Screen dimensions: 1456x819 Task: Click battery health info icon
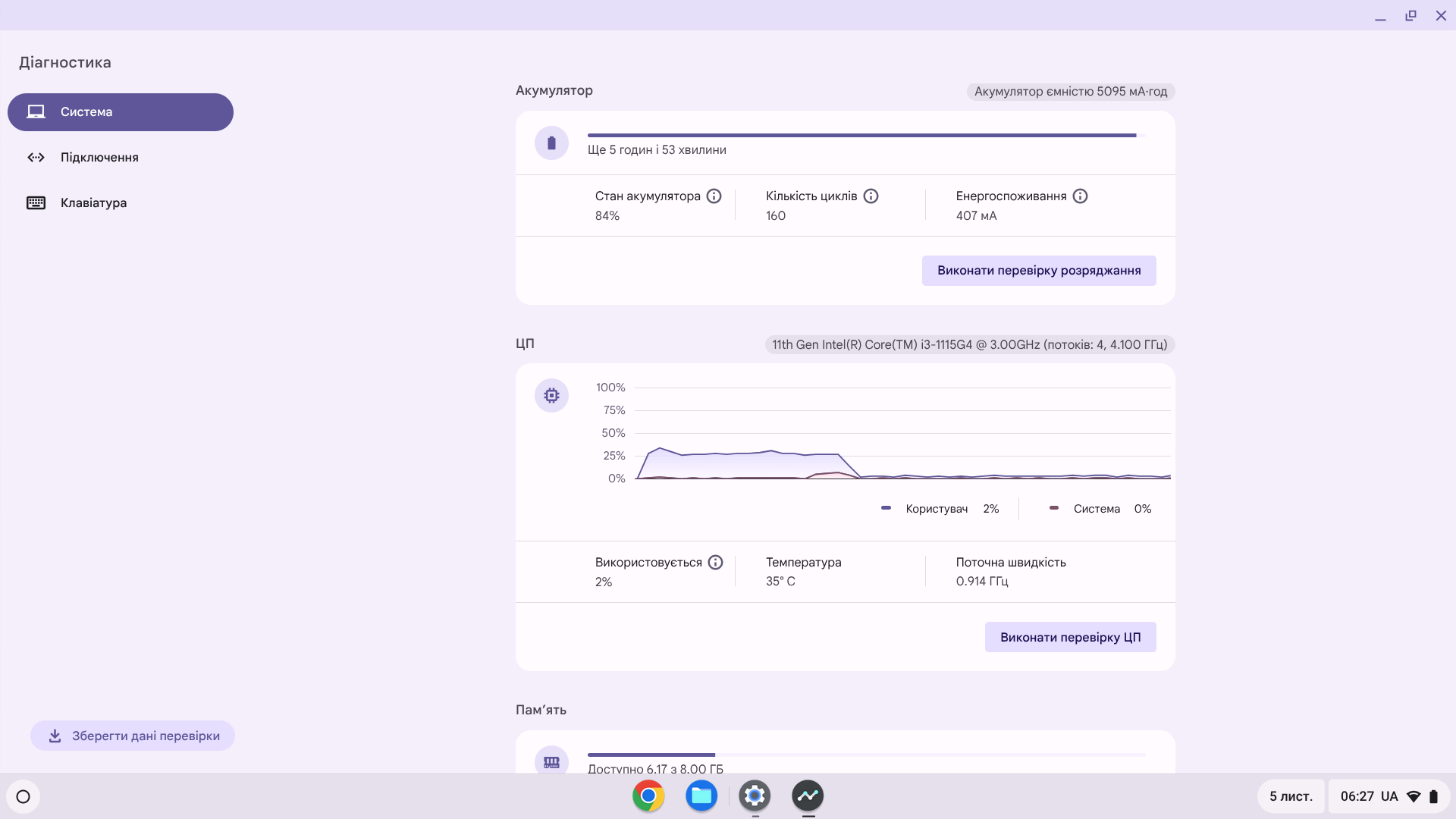[714, 196]
